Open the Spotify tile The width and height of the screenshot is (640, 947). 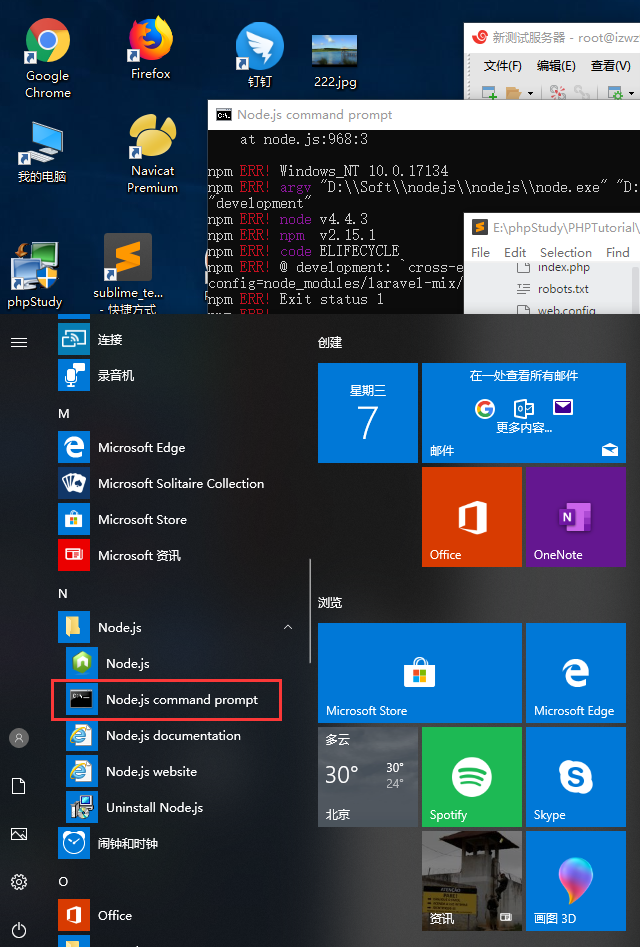(472, 777)
